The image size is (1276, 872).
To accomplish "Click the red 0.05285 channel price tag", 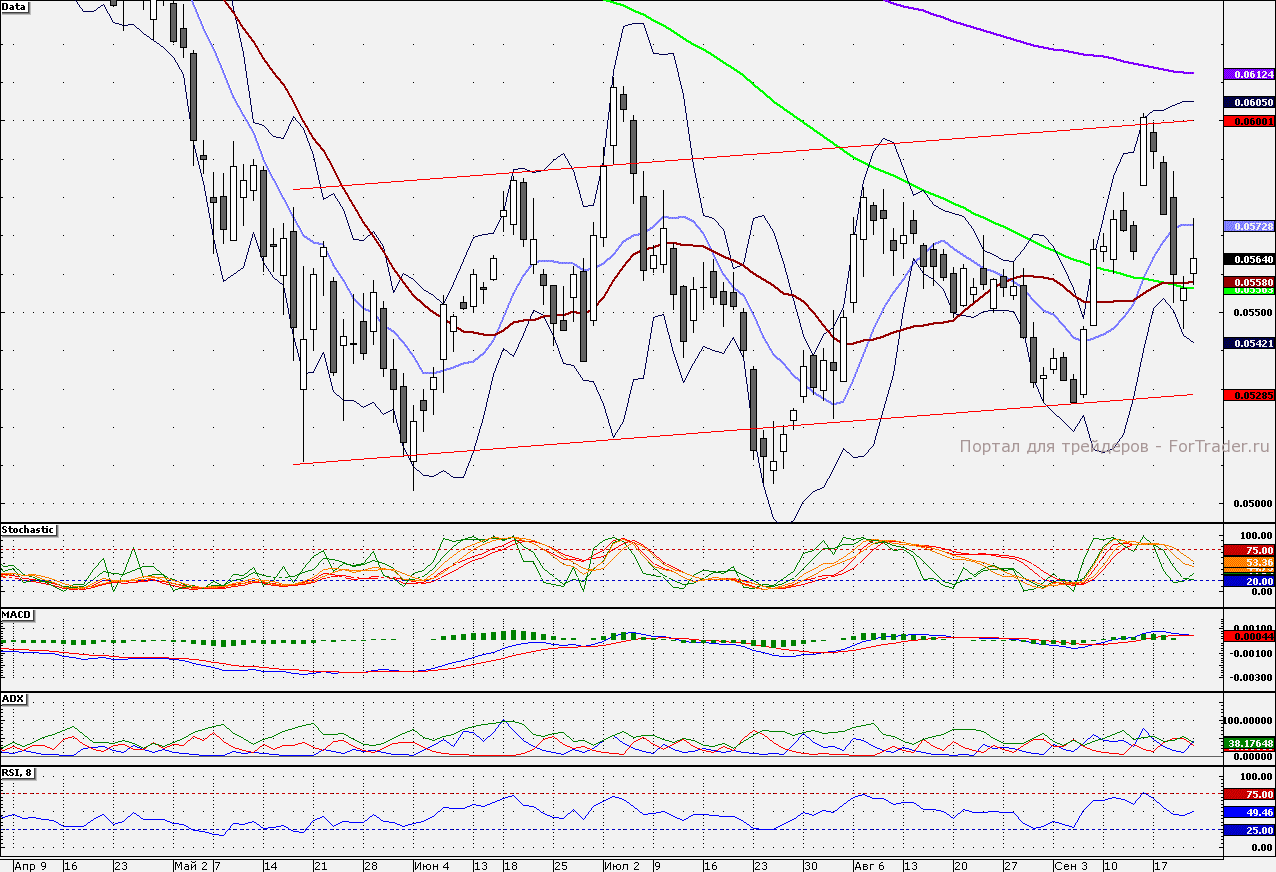I will pyautogui.click(x=1248, y=395).
